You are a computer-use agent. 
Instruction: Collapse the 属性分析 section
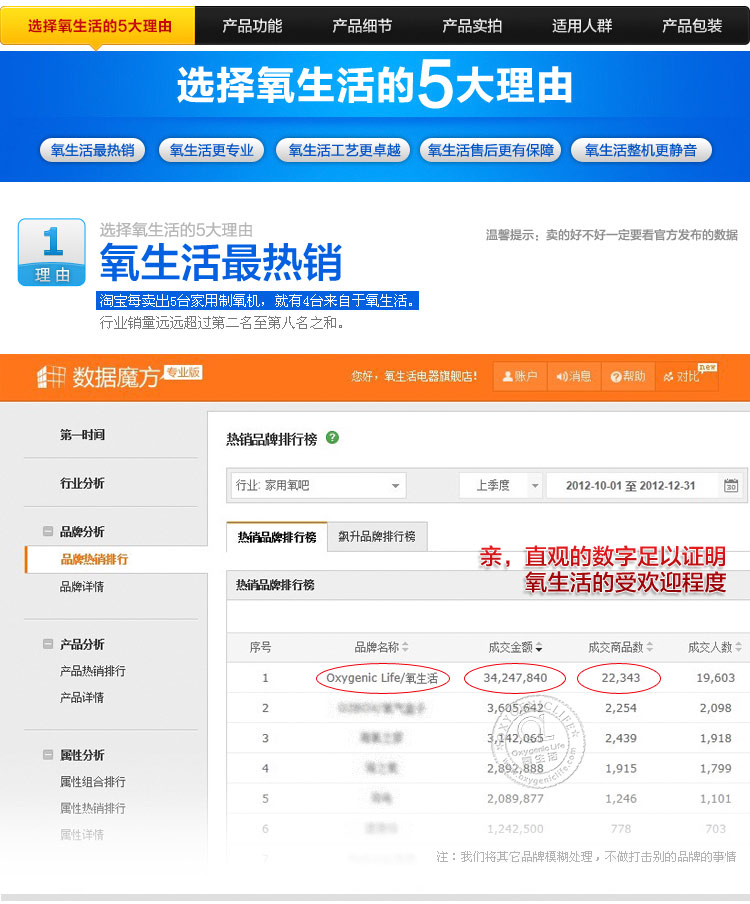point(48,754)
